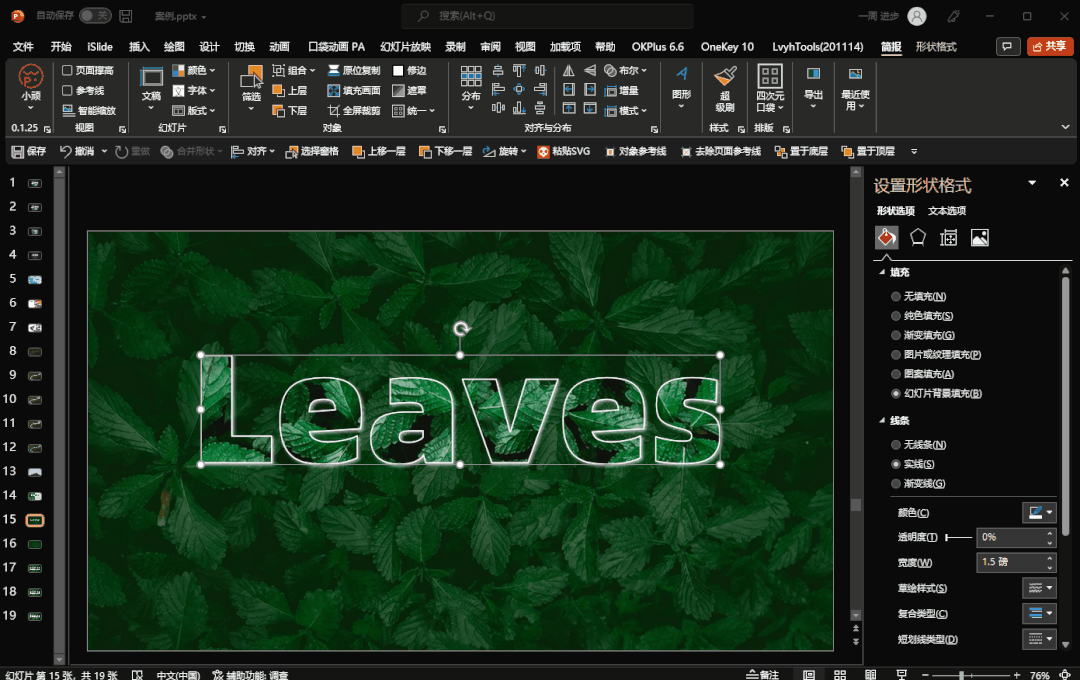Toggle the 自动保存 autosave switch
This screenshot has height=680, width=1080.
pyautogui.click(x=95, y=15)
